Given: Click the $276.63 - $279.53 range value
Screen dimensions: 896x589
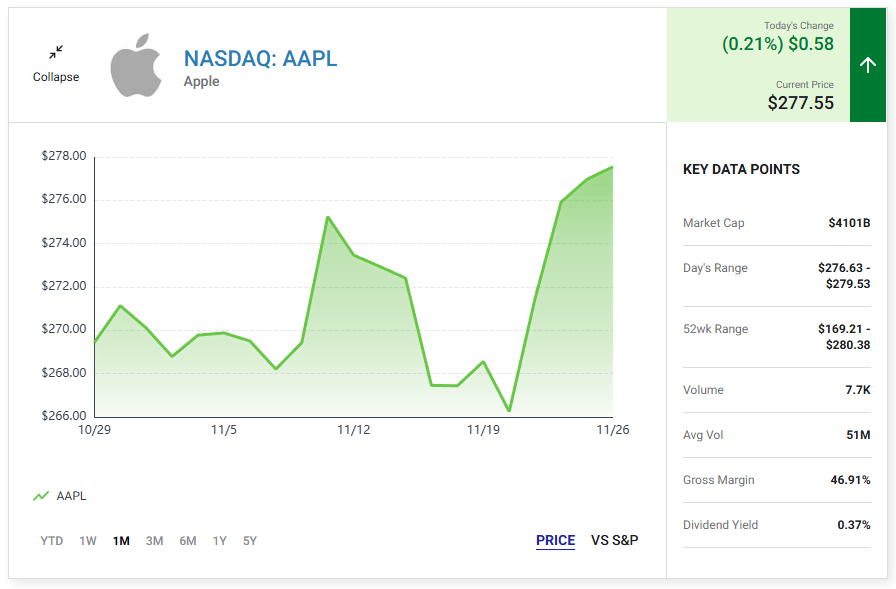Looking at the screenshot, I should [844, 276].
